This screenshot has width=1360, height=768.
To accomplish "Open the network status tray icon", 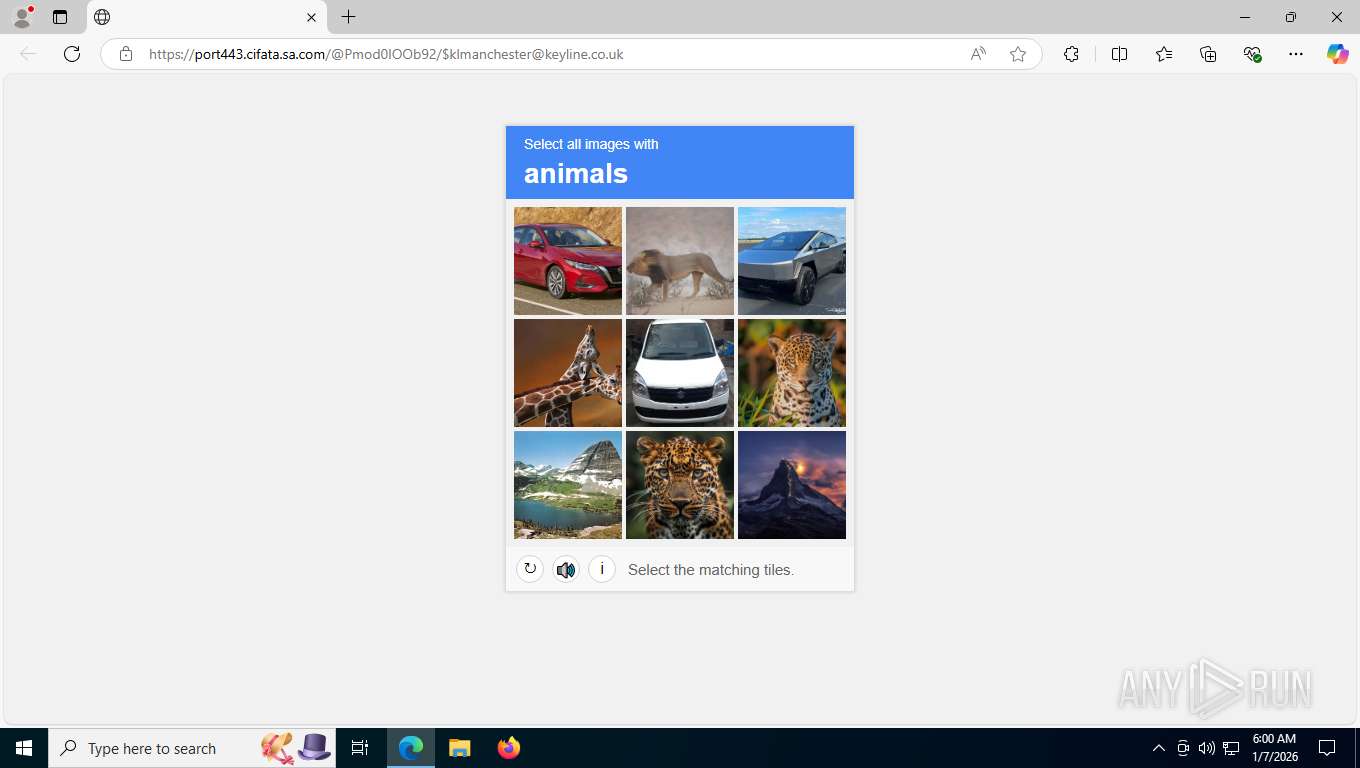I will 1231,748.
